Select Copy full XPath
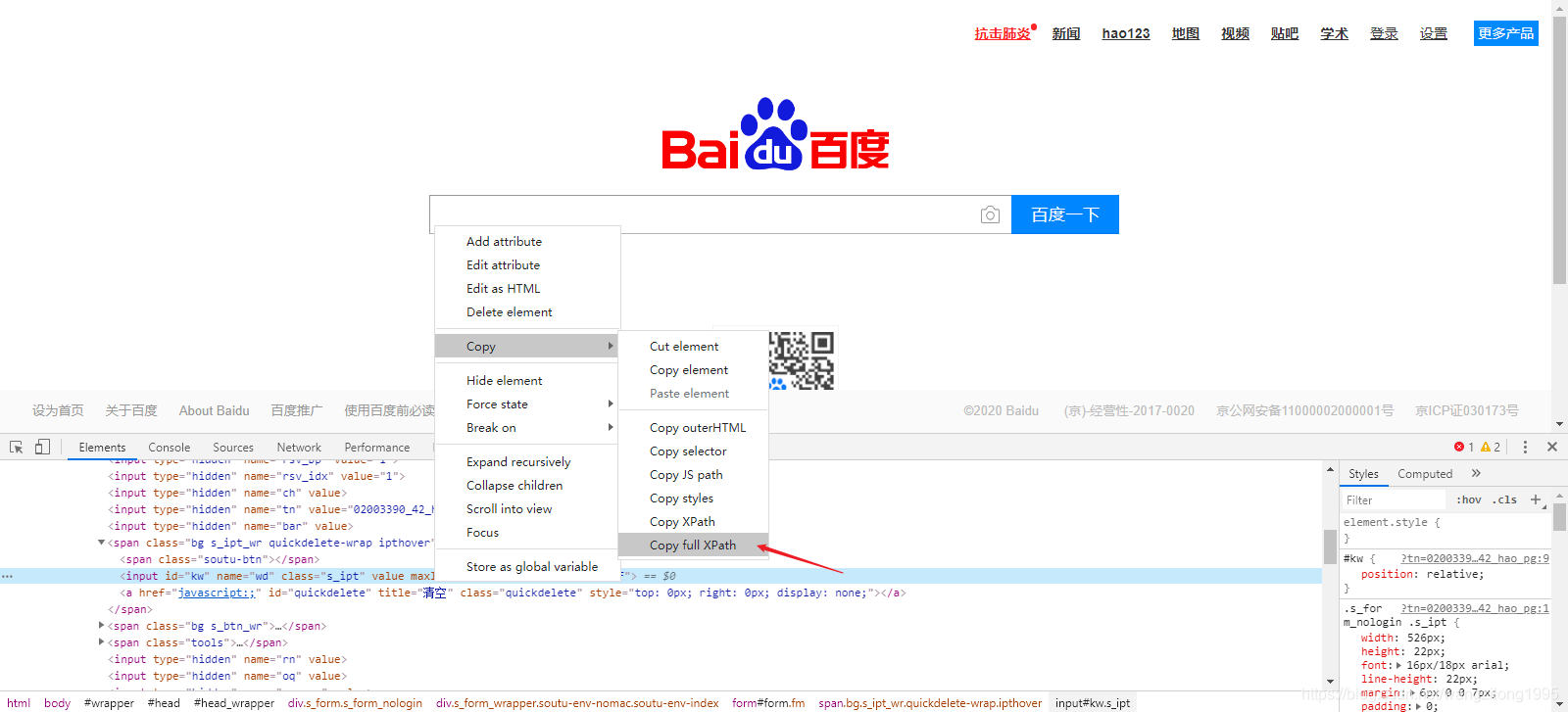The height and width of the screenshot is (712, 1568). (x=693, y=545)
